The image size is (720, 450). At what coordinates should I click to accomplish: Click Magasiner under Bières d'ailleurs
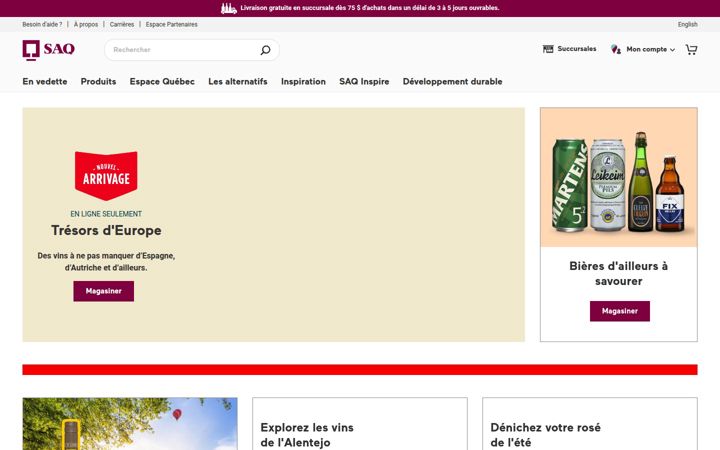click(620, 311)
